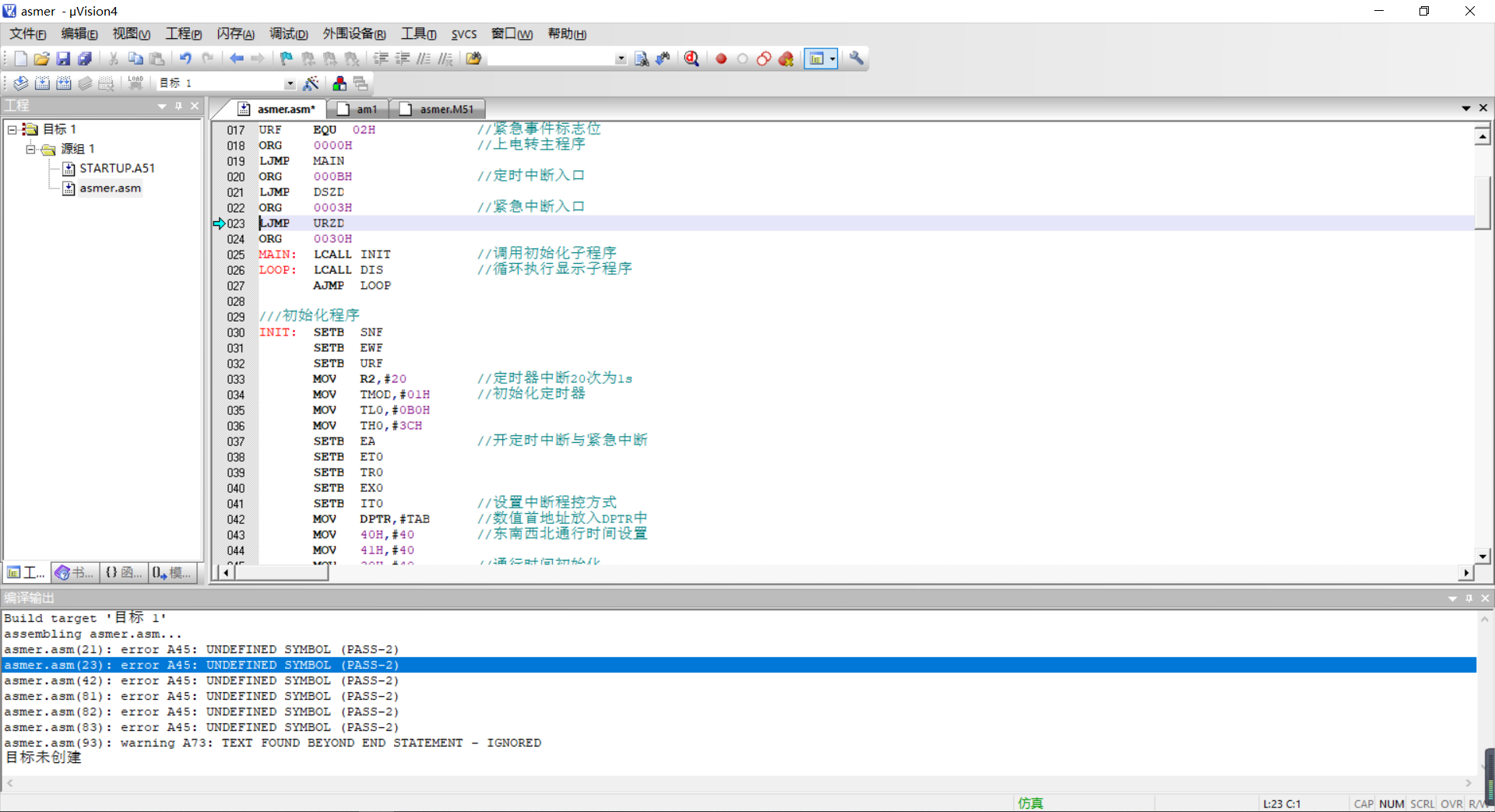1495x812 pixels.
Task: Select error line asmer.asm(21)
Action: [x=201, y=649]
